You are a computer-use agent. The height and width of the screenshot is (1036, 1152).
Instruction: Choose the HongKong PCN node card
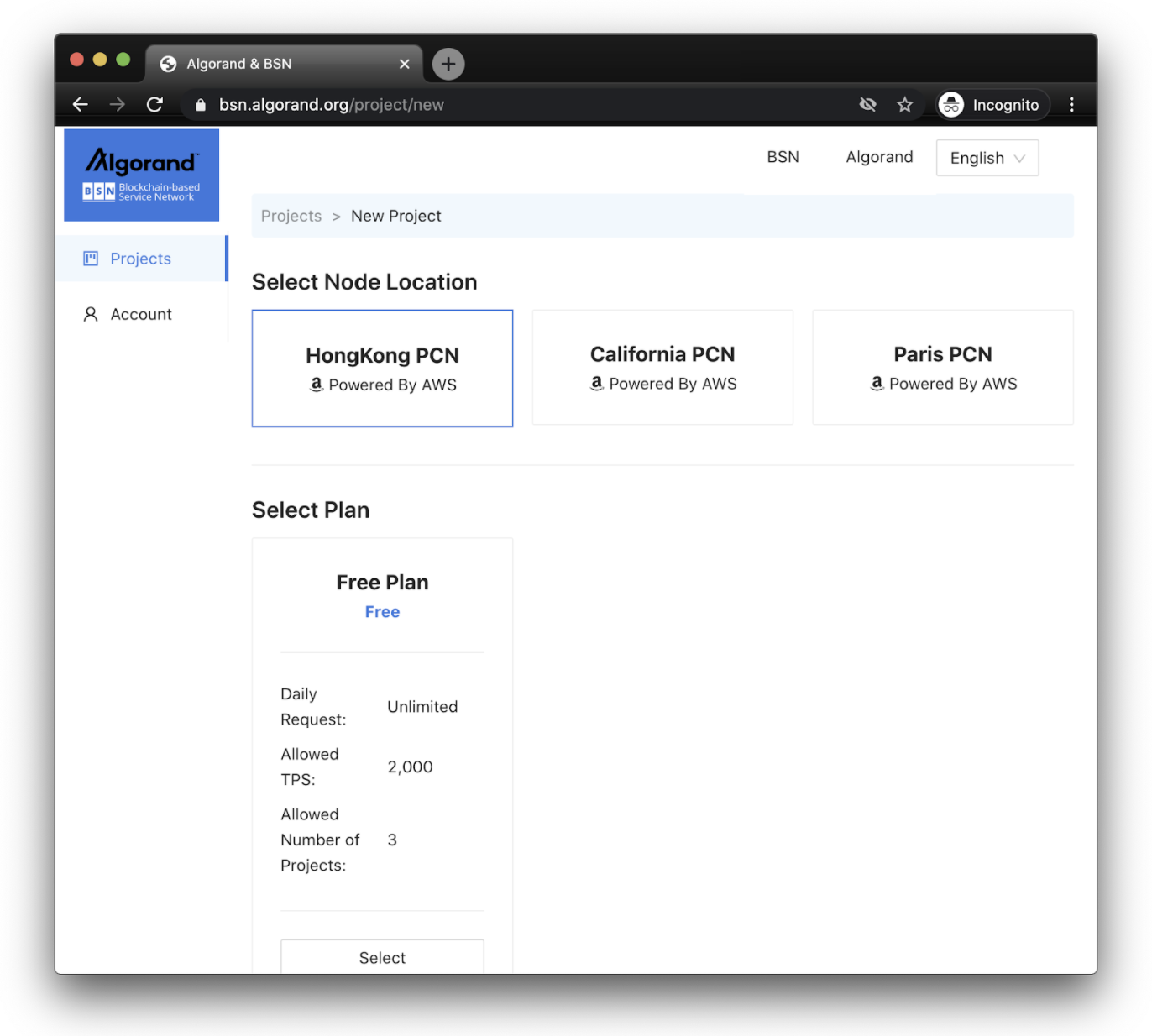coord(382,368)
